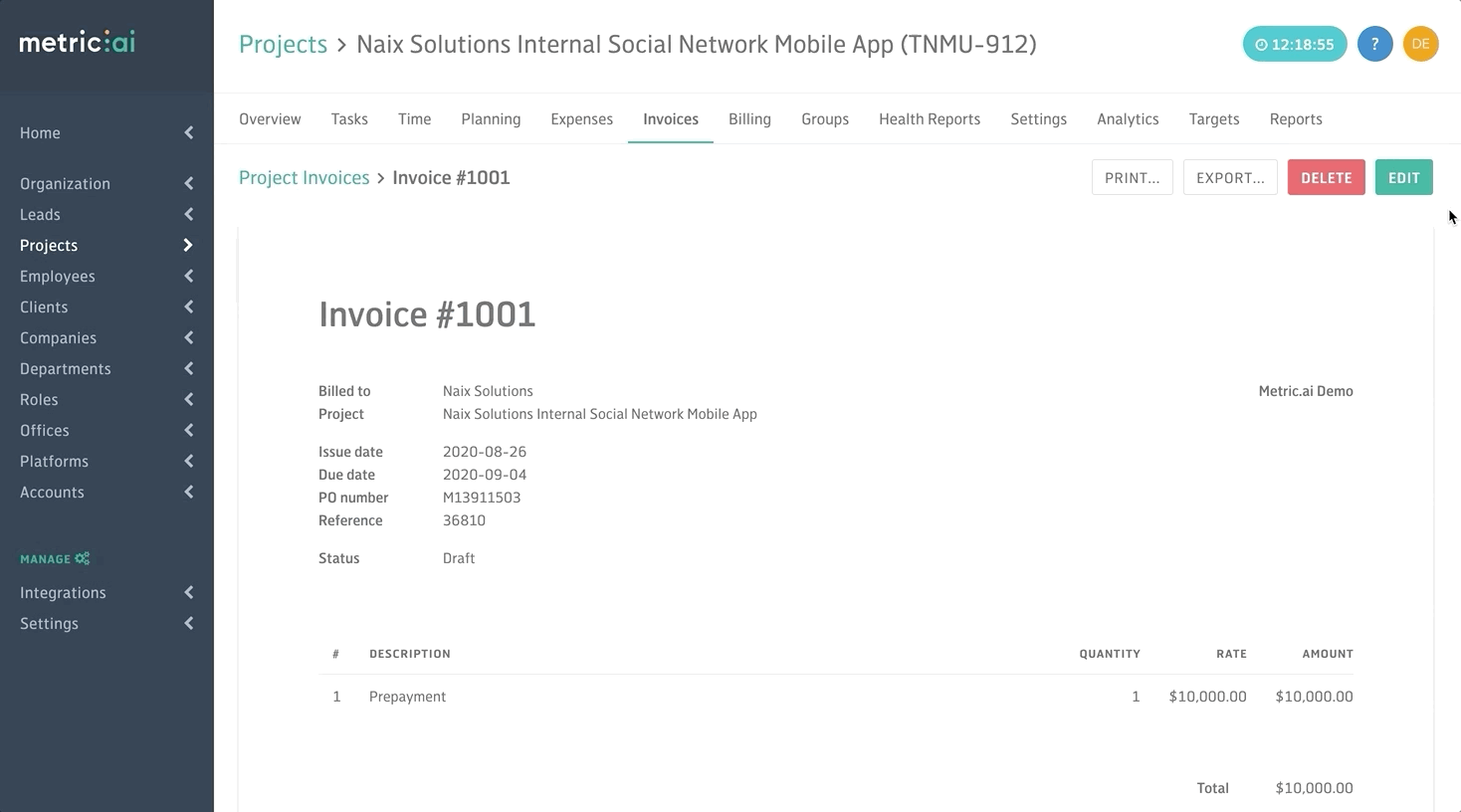
Task: Expand the Clients sidebar chevron
Action: 188,306
